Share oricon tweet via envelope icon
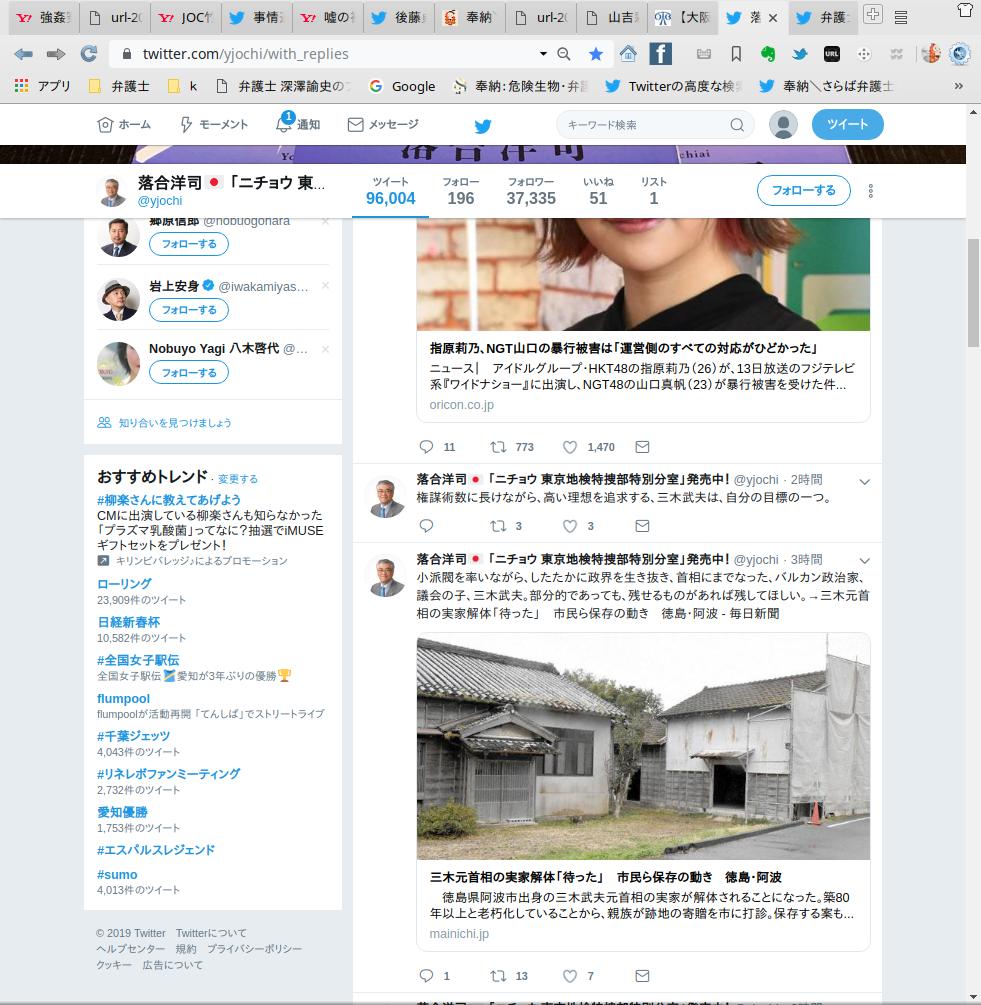This screenshot has width=981, height=1005. [x=642, y=447]
